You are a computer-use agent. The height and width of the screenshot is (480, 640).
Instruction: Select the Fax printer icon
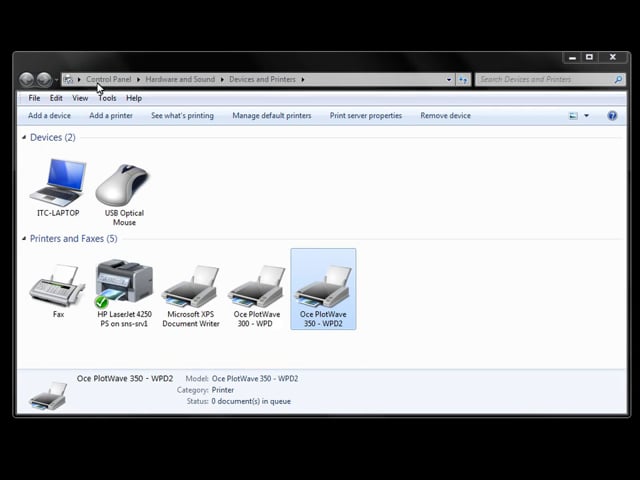(x=58, y=286)
